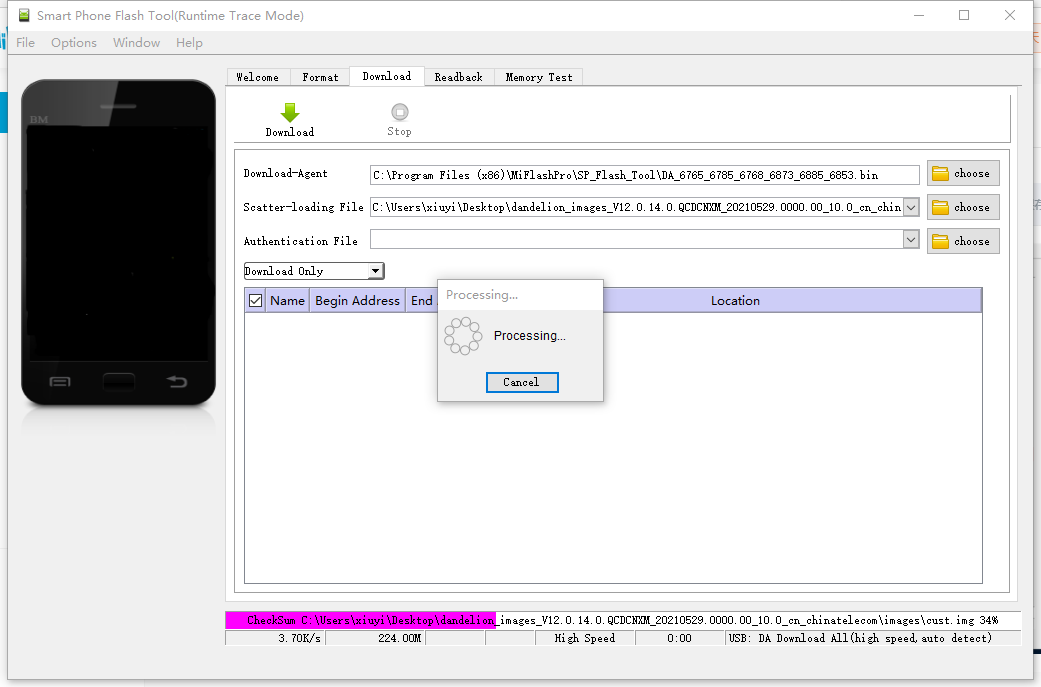
Task: Open the File menu
Action: (25, 42)
